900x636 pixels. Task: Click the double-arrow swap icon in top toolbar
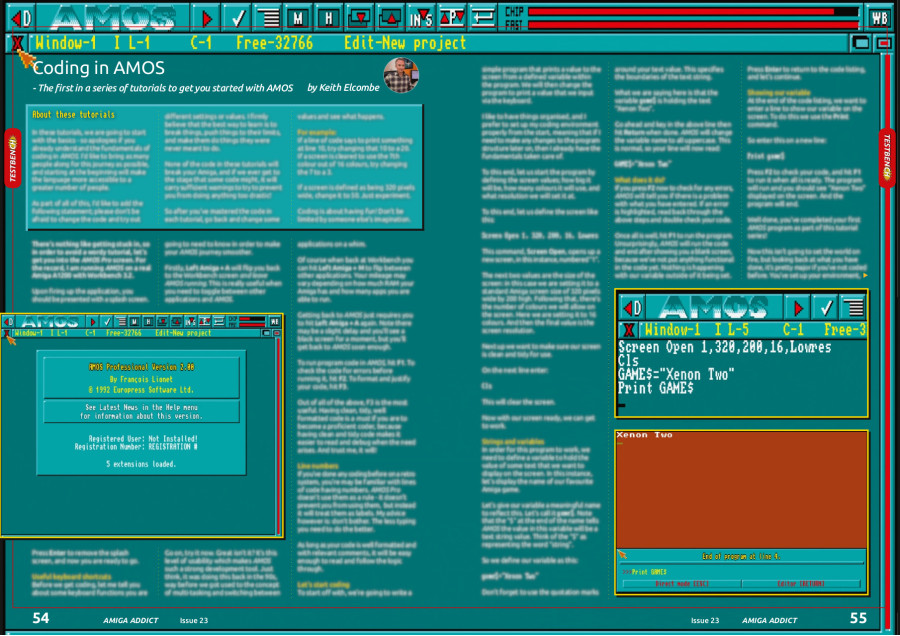click(x=483, y=18)
